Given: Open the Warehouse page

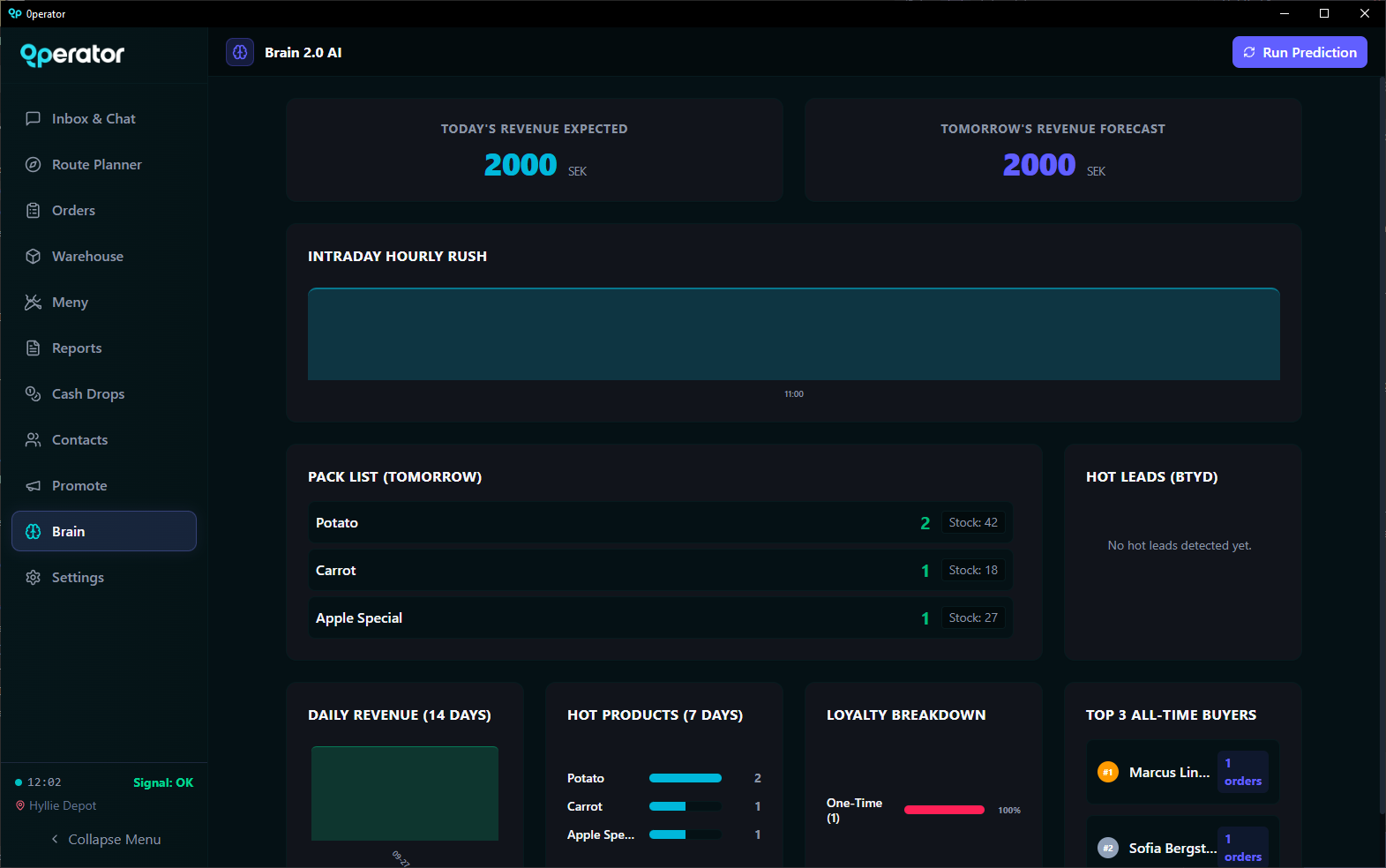Looking at the screenshot, I should pos(104,256).
